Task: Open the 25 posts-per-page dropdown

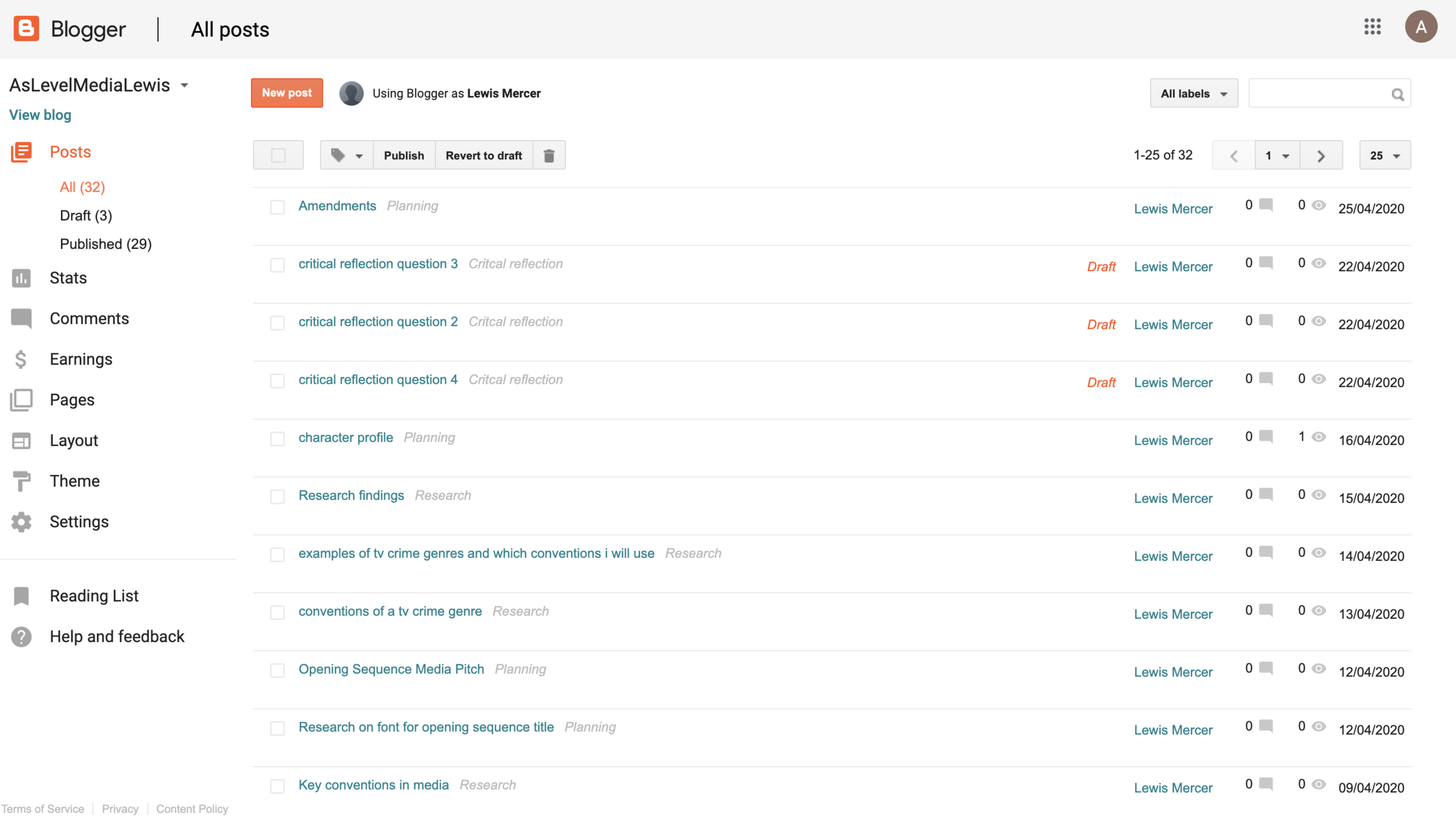Action: pyautogui.click(x=1385, y=156)
